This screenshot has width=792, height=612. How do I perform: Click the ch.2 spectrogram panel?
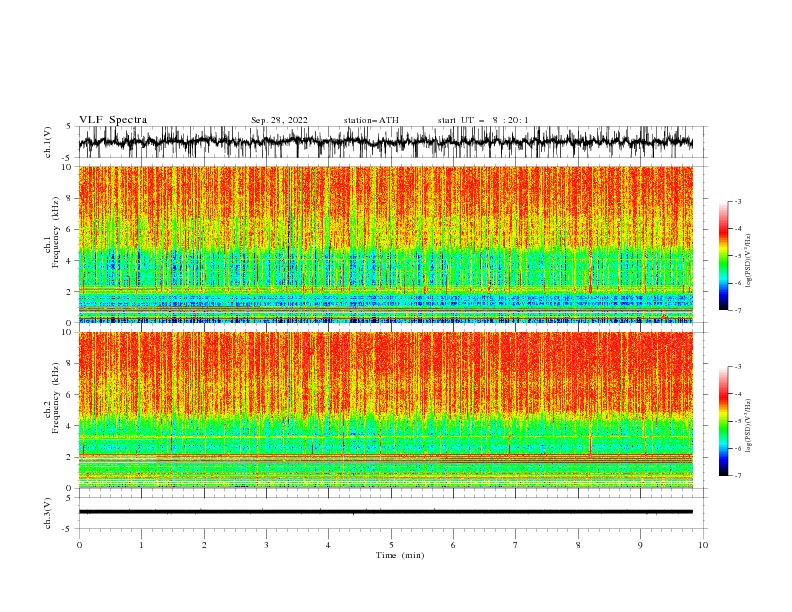pos(385,410)
